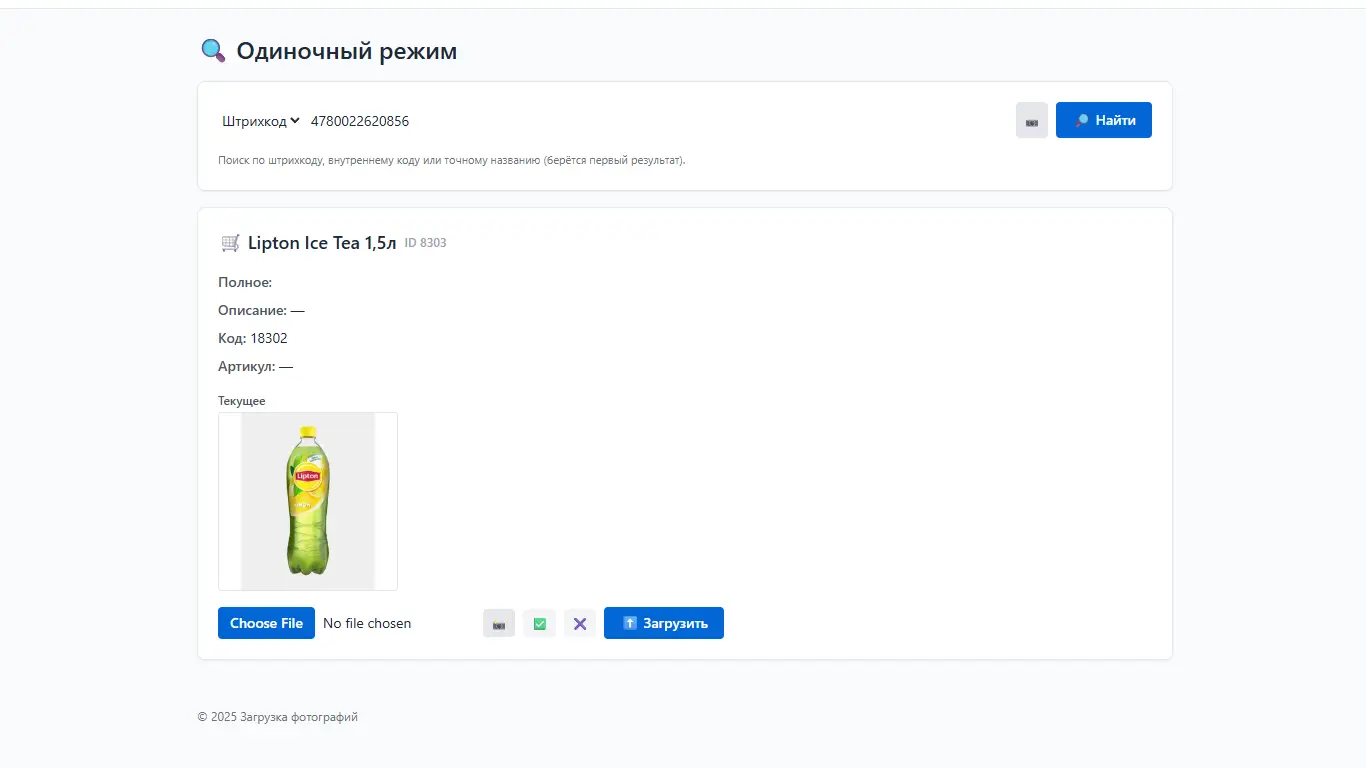Screen dimensions: 1366x768
Task: Open the current Lipton bottle image thumbnail
Action: pyautogui.click(x=308, y=501)
